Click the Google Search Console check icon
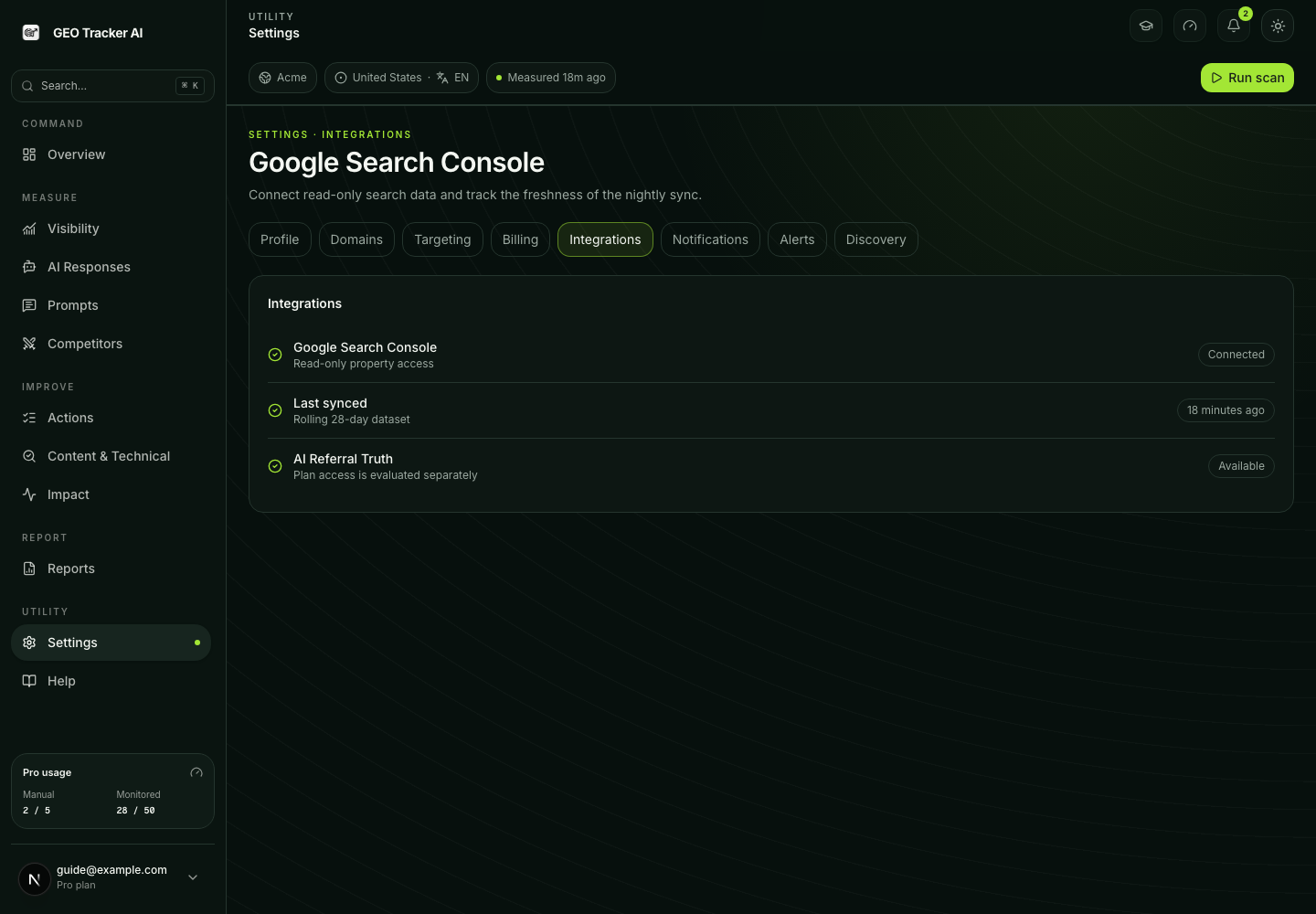Image resolution: width=1316 pixels, height=914 pixels. point(275,355)
